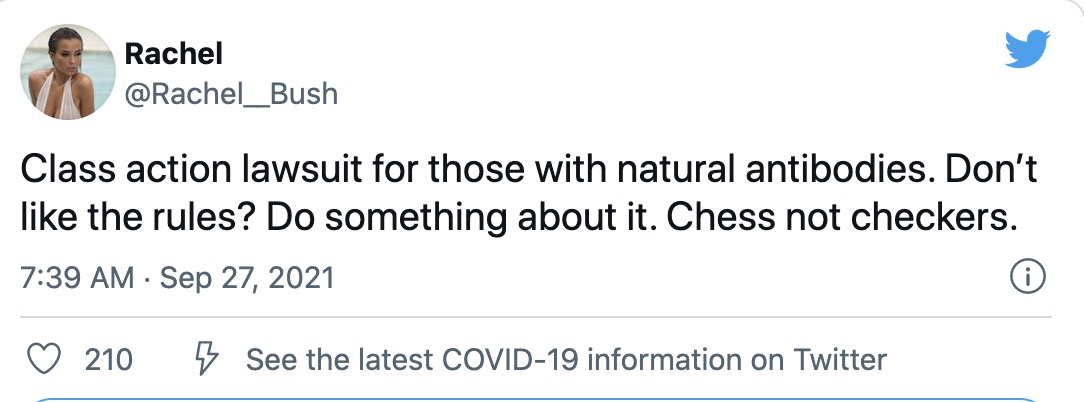Viewport: 1084px width, 402px height.
Task: Open the @Rachel__Bush handle link
Action: point(231,94)
